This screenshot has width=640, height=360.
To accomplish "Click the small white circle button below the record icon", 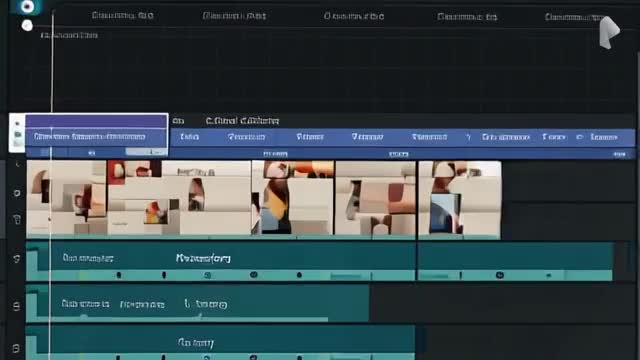I will 27,26.
